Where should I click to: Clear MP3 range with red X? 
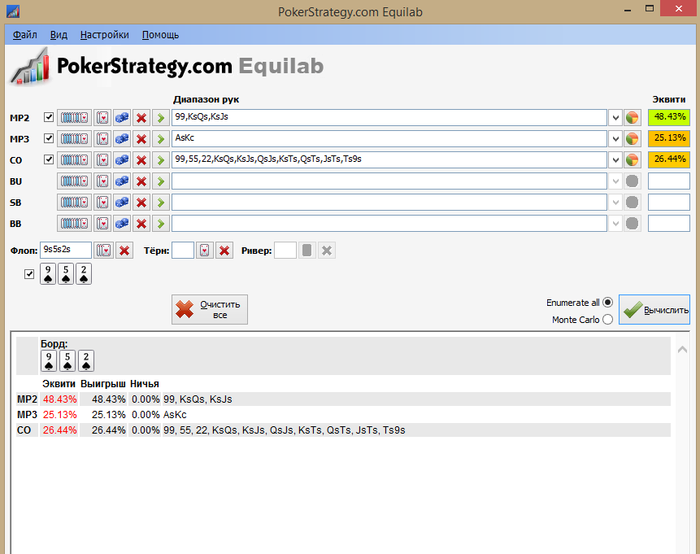(x=142, y=139)
